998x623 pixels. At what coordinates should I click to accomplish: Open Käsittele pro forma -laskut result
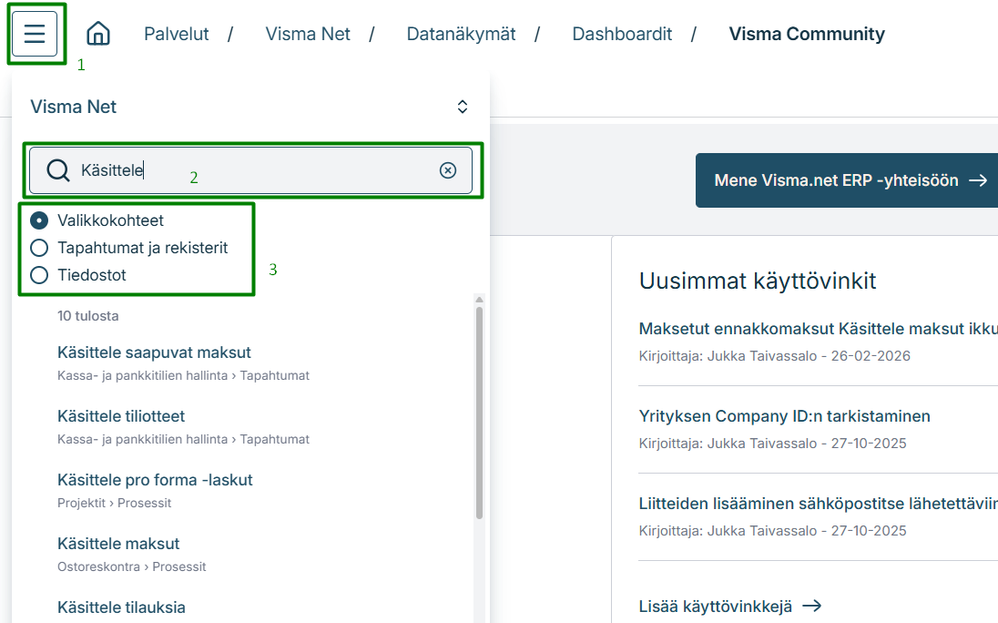pyautogui.click(x=155, y=480)
